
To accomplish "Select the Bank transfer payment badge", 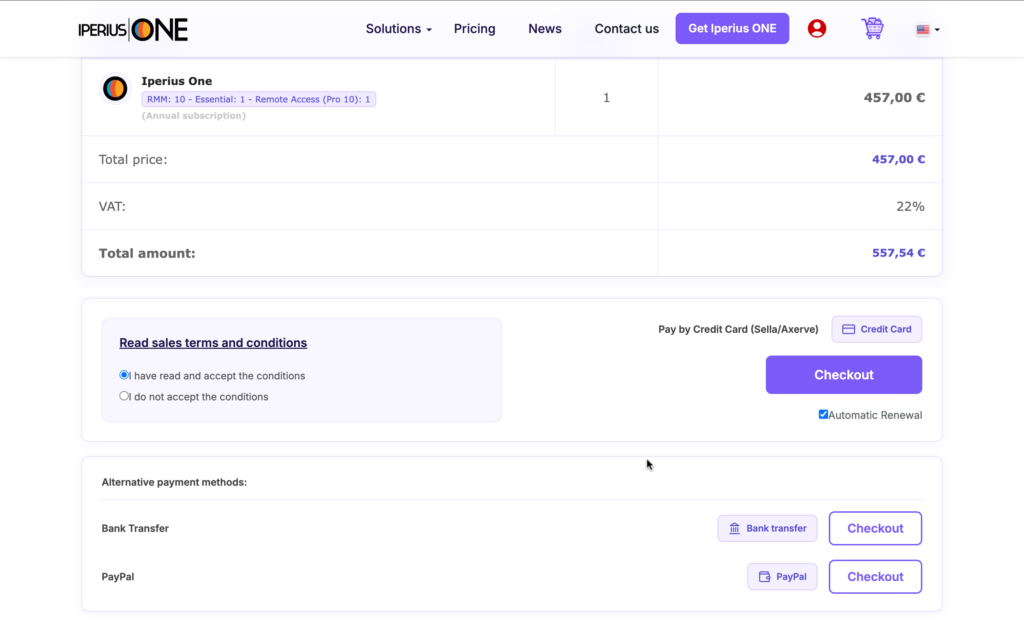I will click(x=767, y=528).
